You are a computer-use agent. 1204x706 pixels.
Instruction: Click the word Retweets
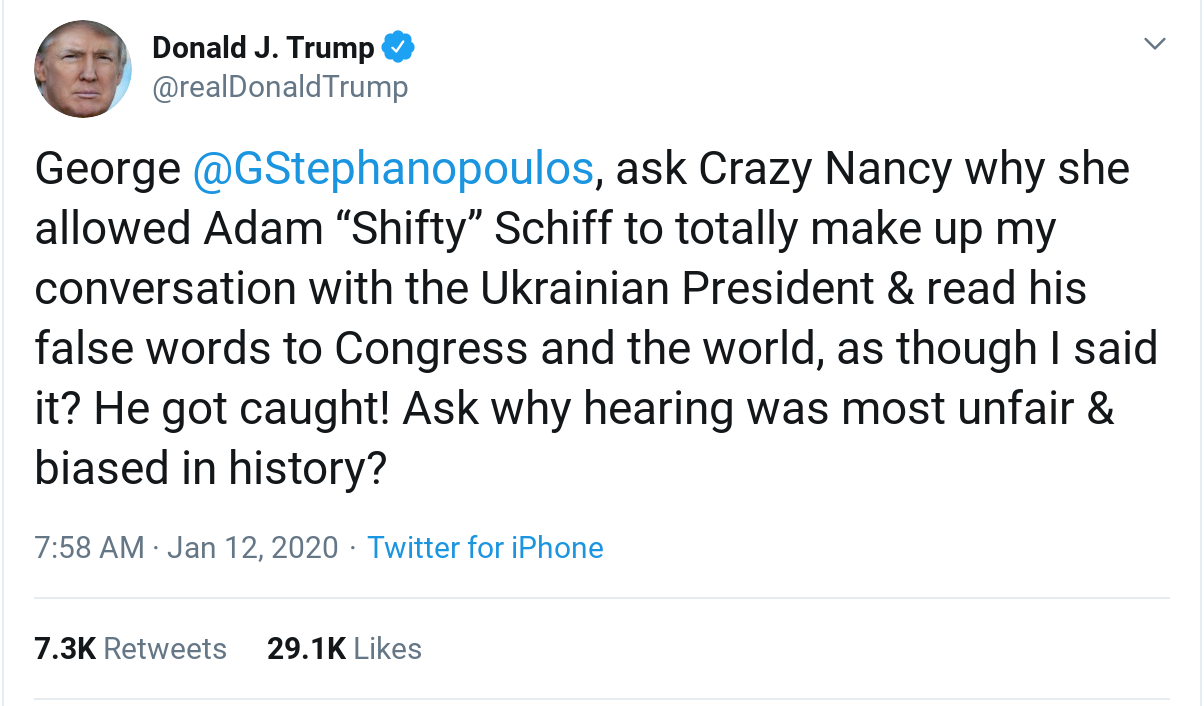point(165,649)
